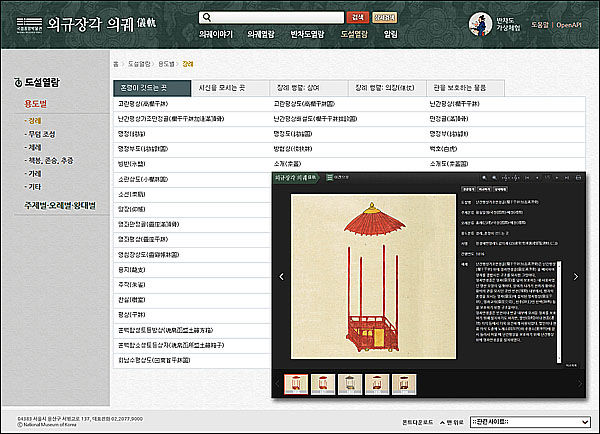Select the 장례 행렬: 상여 tab

pyautogui.click(x=309, y=88)
